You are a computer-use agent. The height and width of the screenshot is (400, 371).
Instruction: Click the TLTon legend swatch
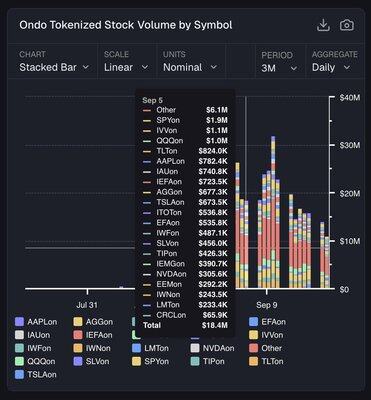coord(254,361)
